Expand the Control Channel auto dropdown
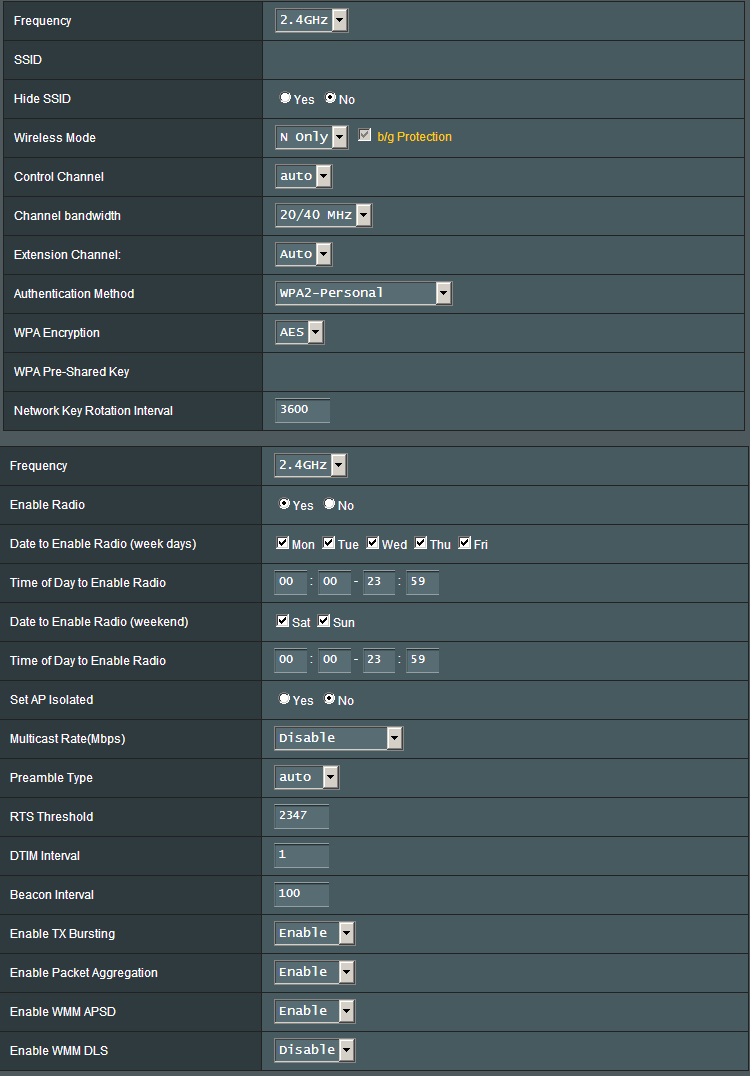Viewport: 752px width, 1076px height. click(x=303, y=176)
